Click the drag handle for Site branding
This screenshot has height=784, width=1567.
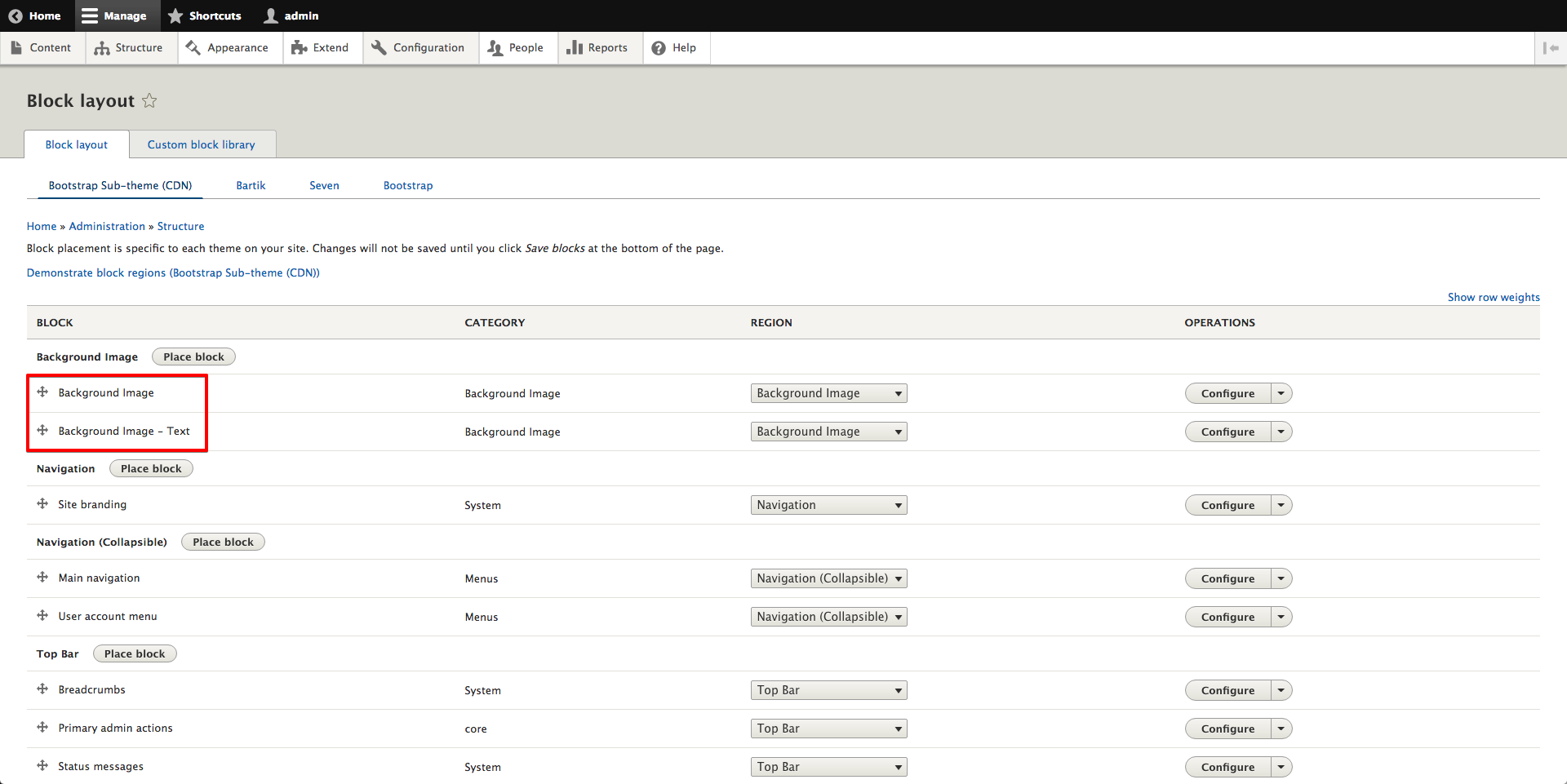(42, 504)
